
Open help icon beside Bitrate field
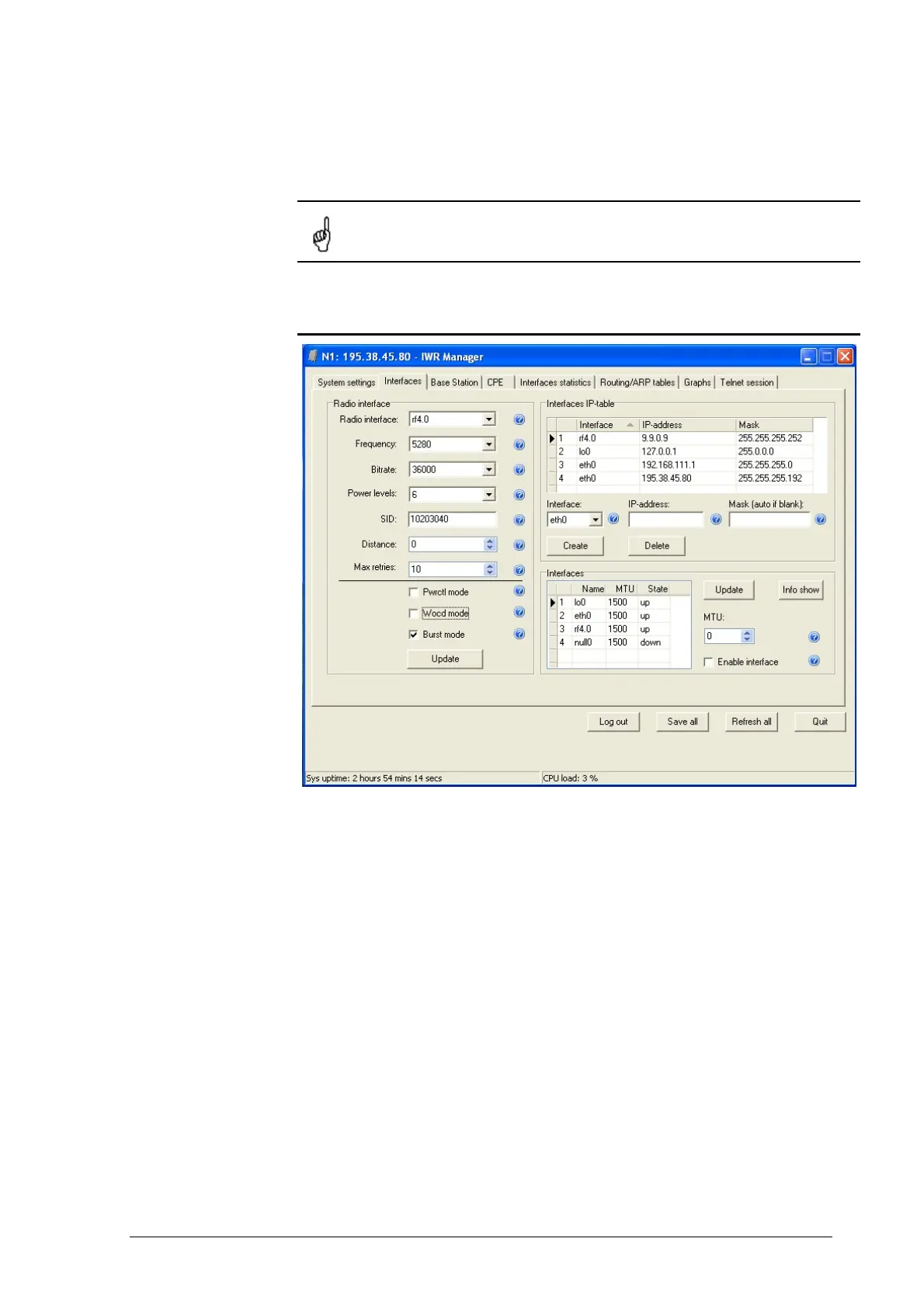coord(519,470)
